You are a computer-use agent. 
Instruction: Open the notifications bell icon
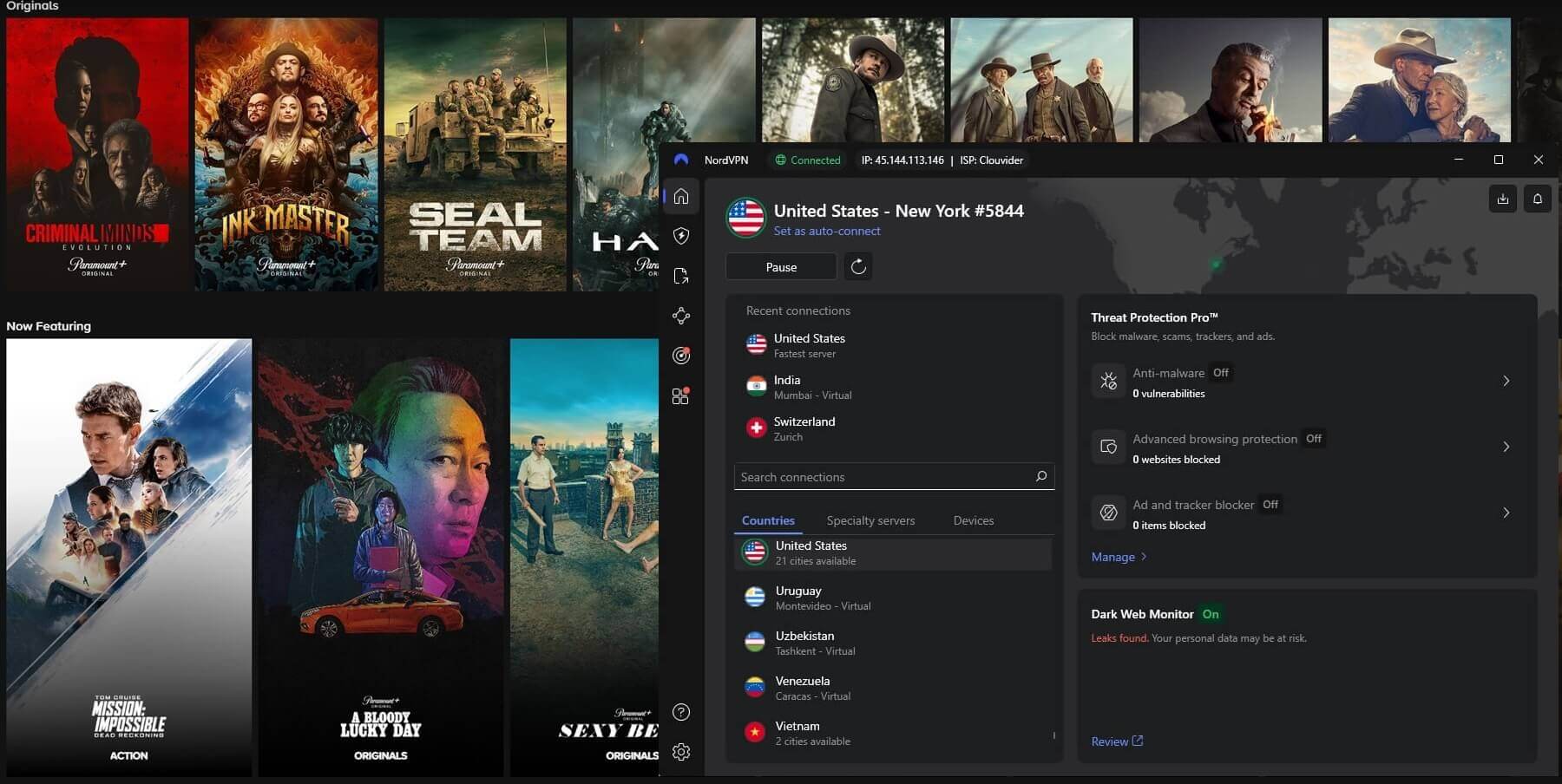(x=1538, y=199)
